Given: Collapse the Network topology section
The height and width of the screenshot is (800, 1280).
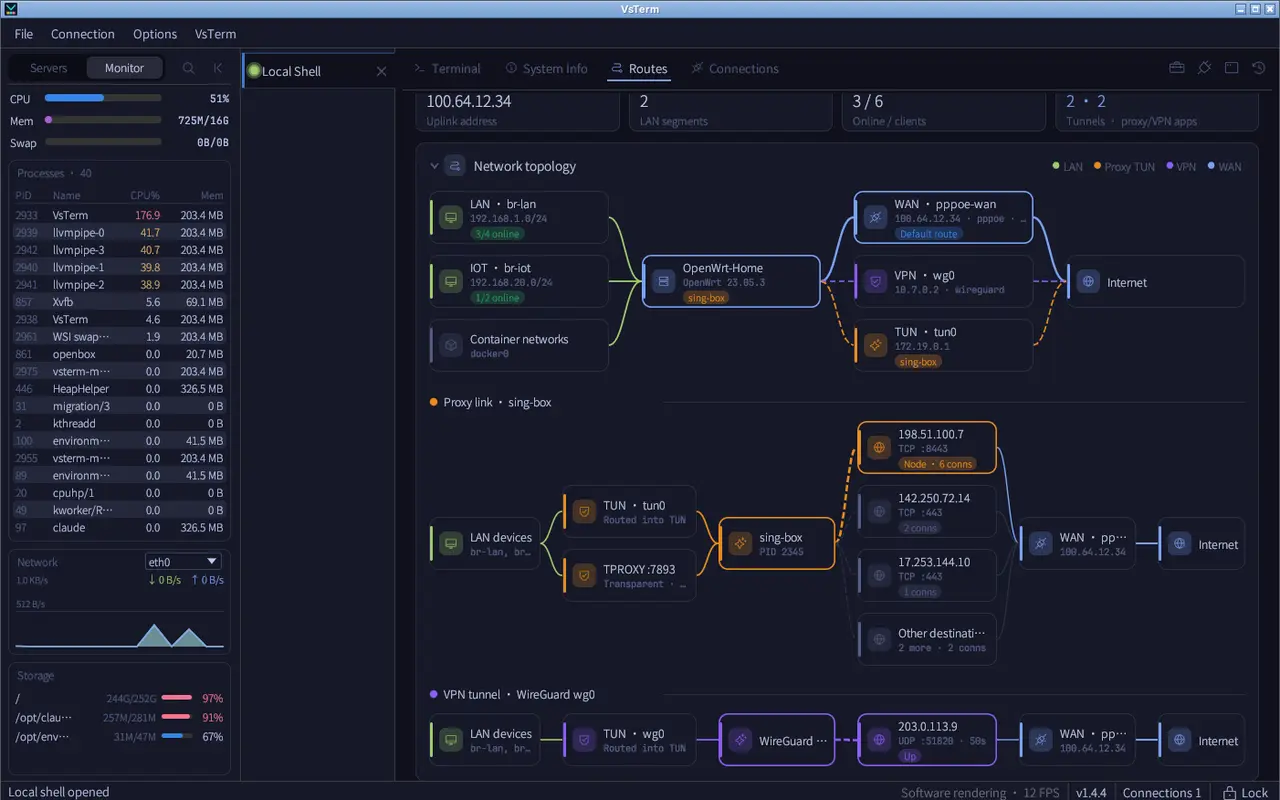Looking at the screenshot, I should pos(434,166).
